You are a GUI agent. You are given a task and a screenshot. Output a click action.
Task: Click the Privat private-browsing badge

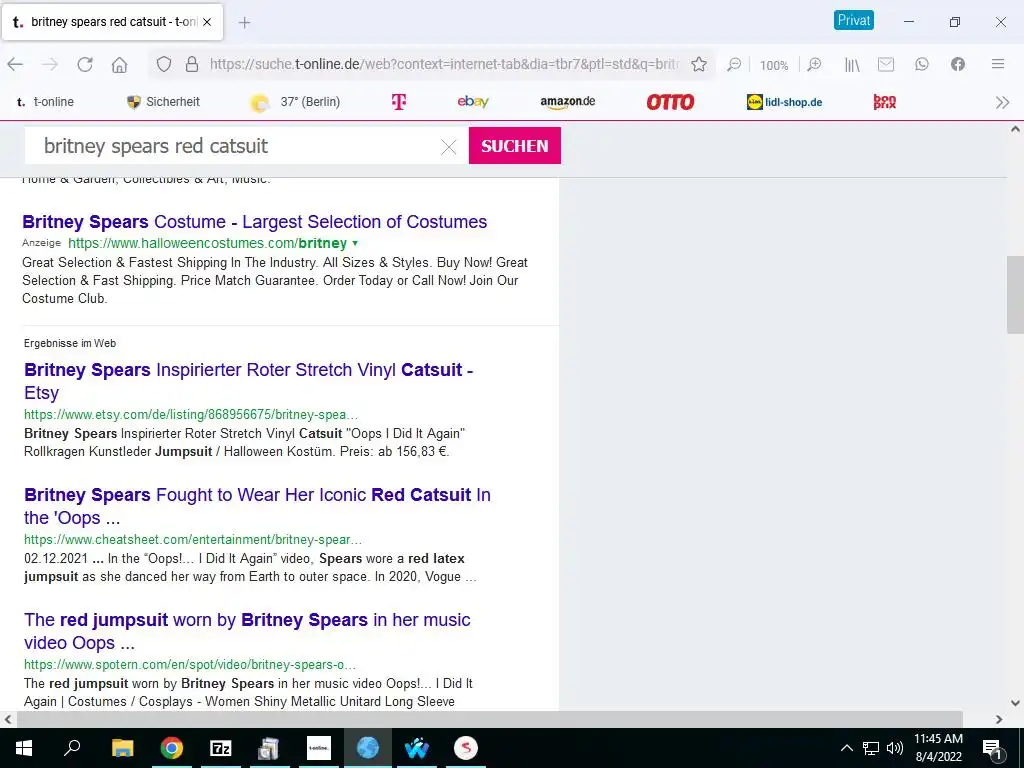pyautogui.click(x=854, y=20)
